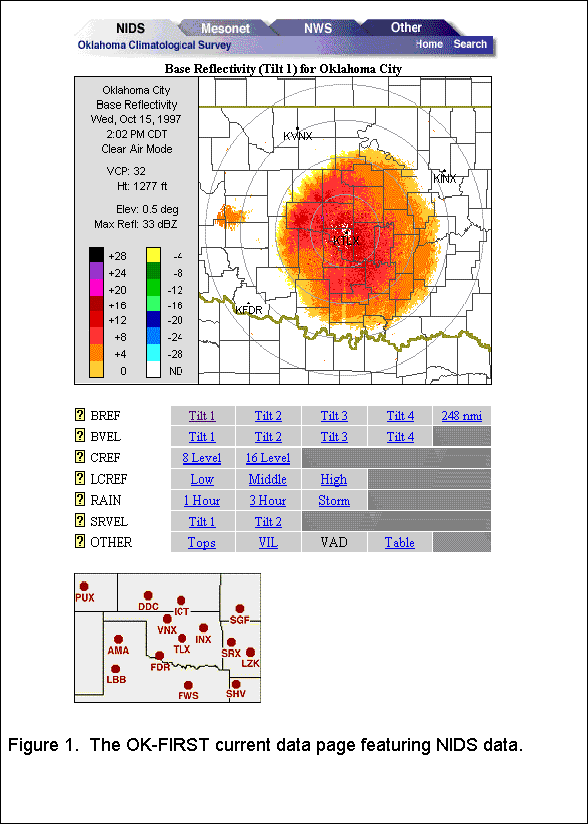Select the KTLX radar center on map
The width and height of the screenshot is (588, 824).
click(x=346, y=241)
